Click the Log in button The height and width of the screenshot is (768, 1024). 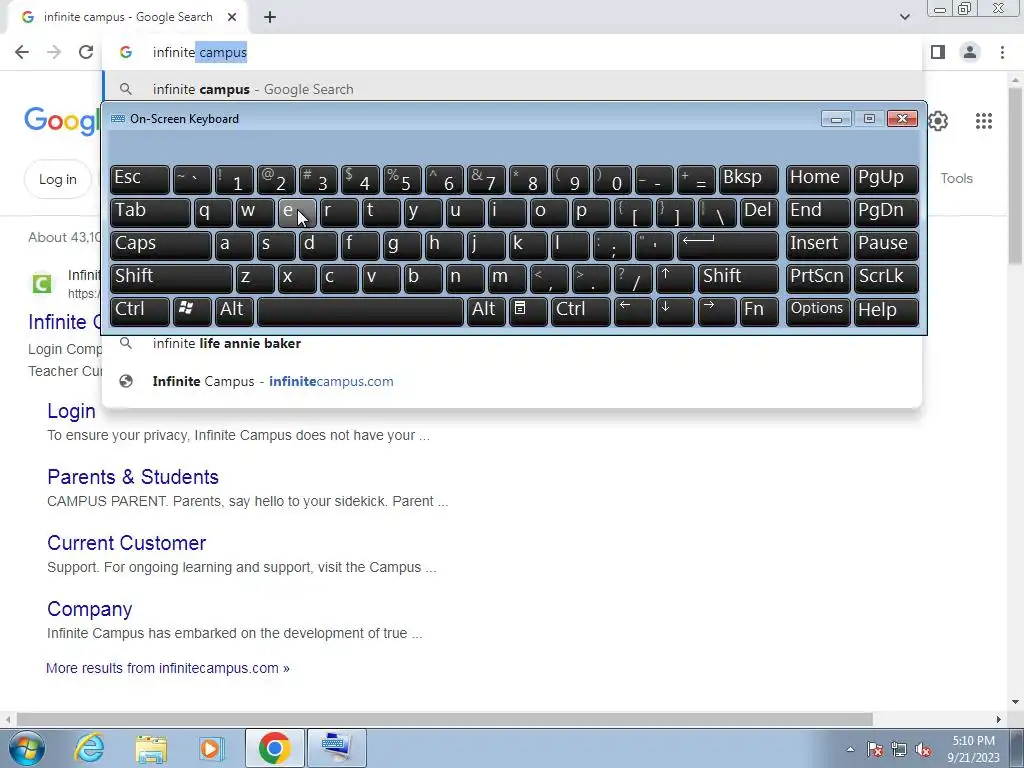57,179
